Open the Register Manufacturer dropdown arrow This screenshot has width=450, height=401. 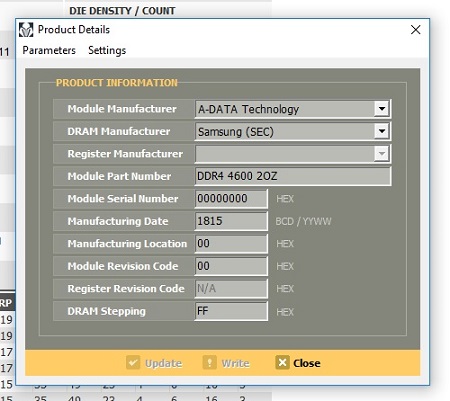[x=382, y=154]
